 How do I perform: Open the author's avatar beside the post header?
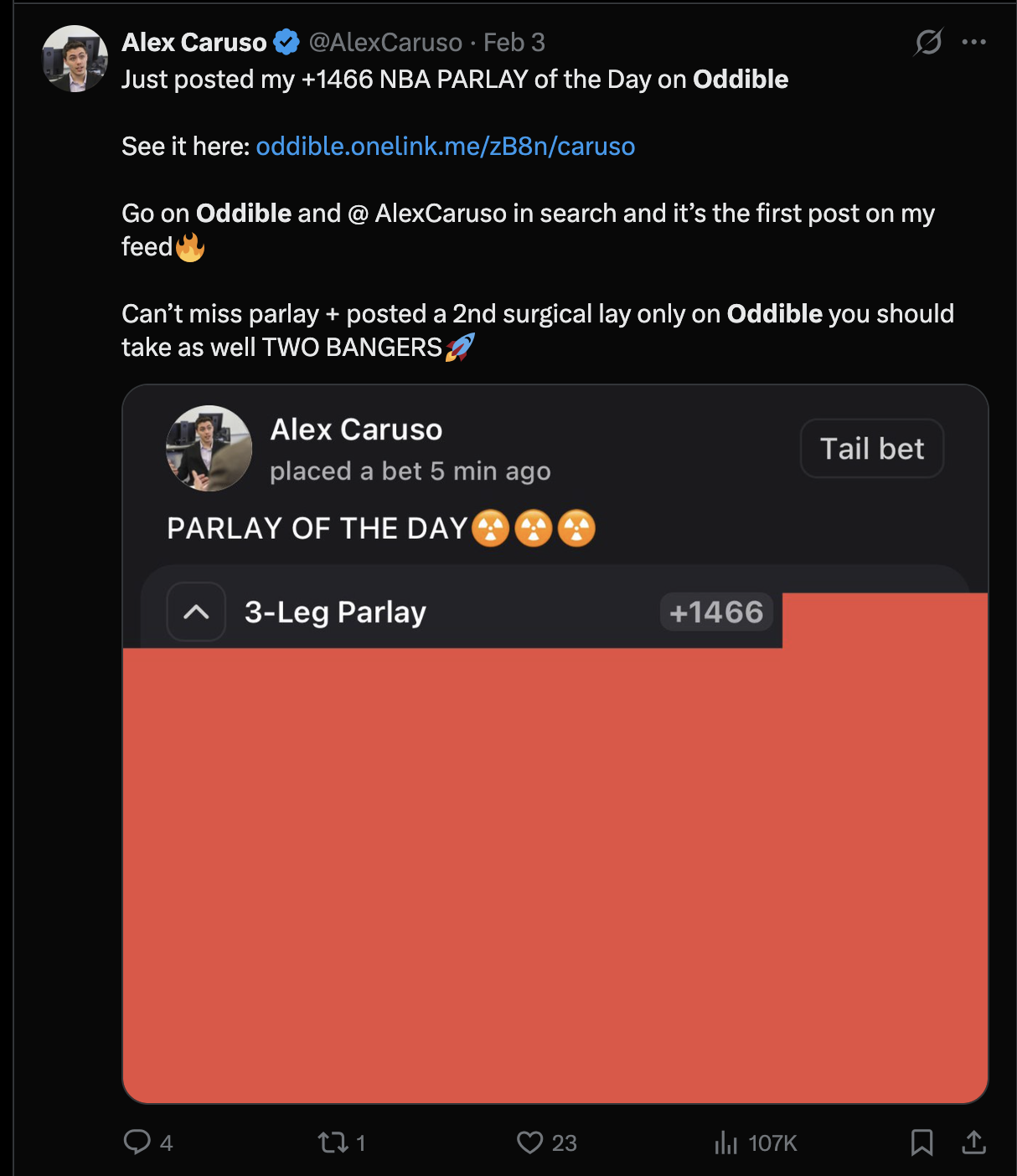(x=75, y=59)
